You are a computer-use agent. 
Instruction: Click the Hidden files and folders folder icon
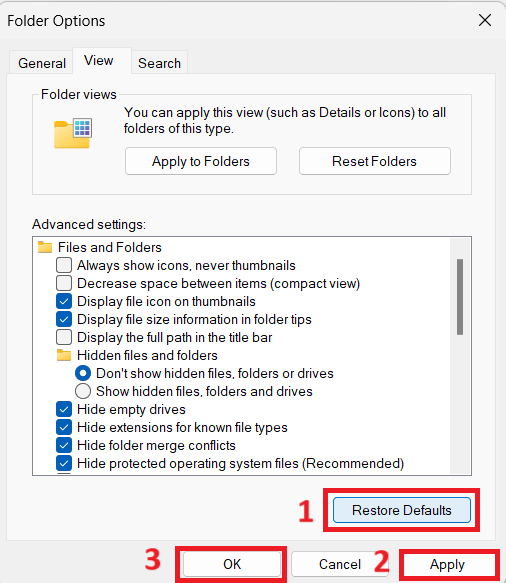tap(64, 355)
